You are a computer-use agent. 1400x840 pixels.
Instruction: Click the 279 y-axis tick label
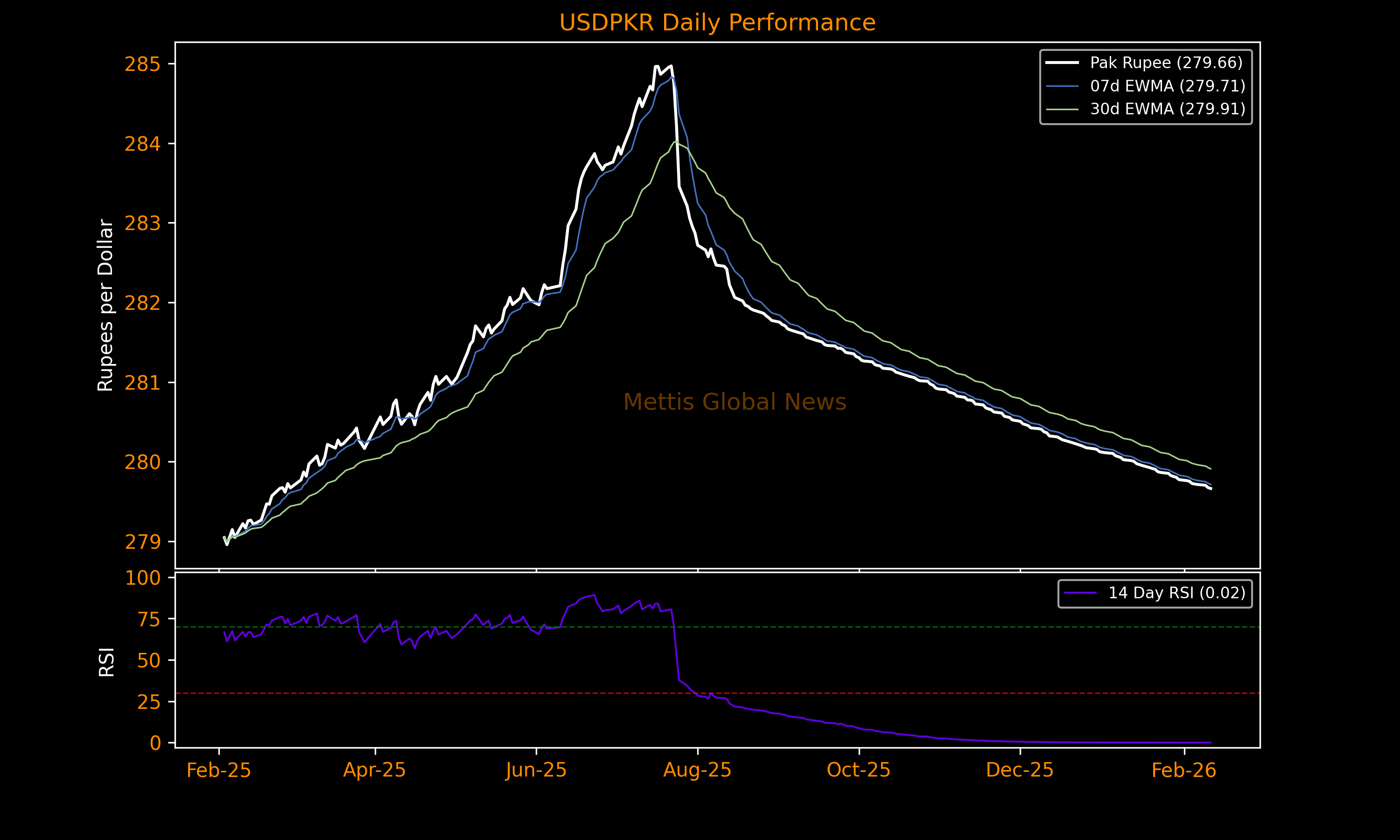143,542
